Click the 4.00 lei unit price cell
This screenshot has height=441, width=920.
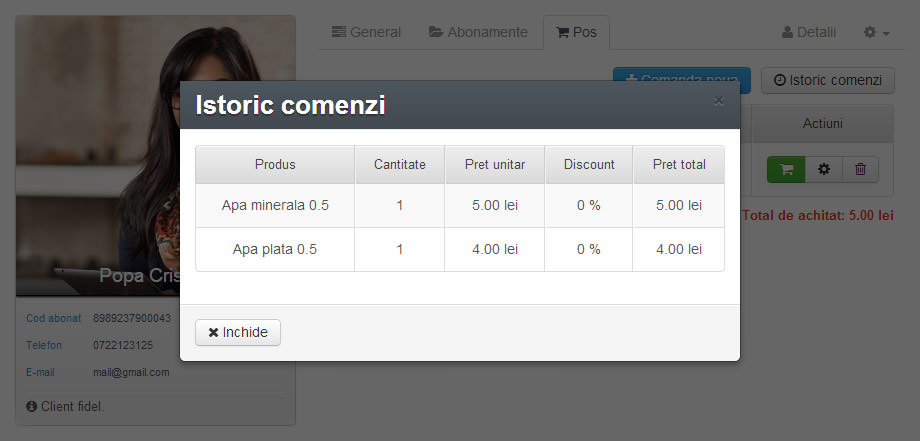pos(495,250)
